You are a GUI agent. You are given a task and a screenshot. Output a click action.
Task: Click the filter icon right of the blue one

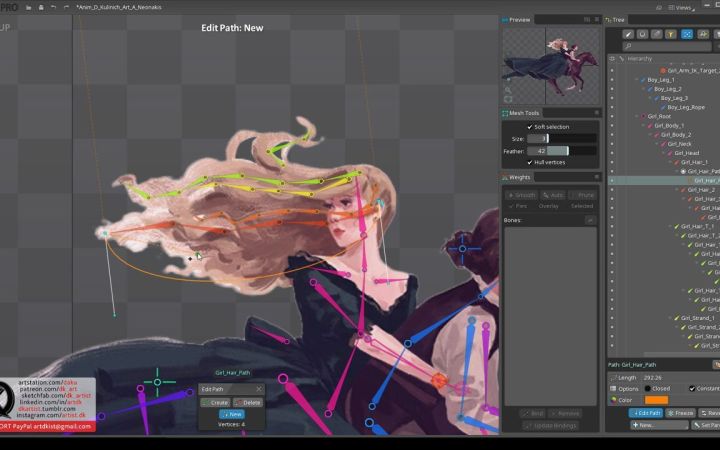[x=703, y=34]
